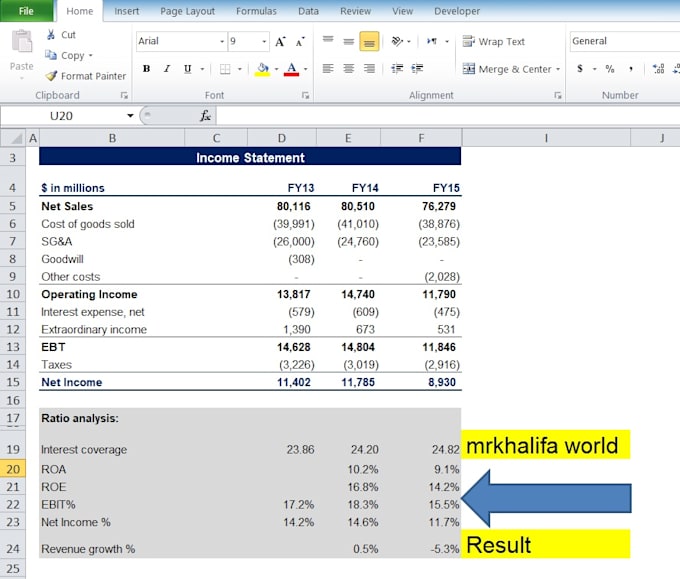Screen dimensions: 680x579
Task: Open the Name Box dropdown arrow
Action: click(x=130, y=115)
